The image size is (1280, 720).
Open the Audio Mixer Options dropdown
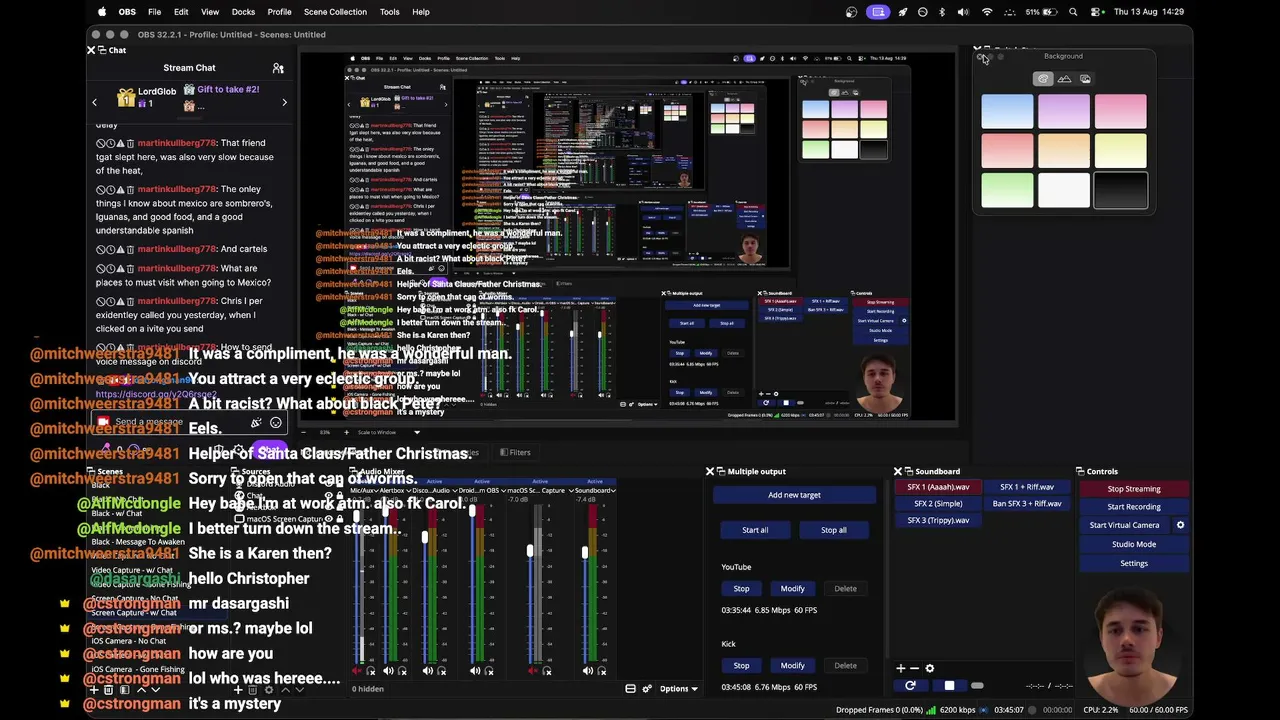[679, 689]
